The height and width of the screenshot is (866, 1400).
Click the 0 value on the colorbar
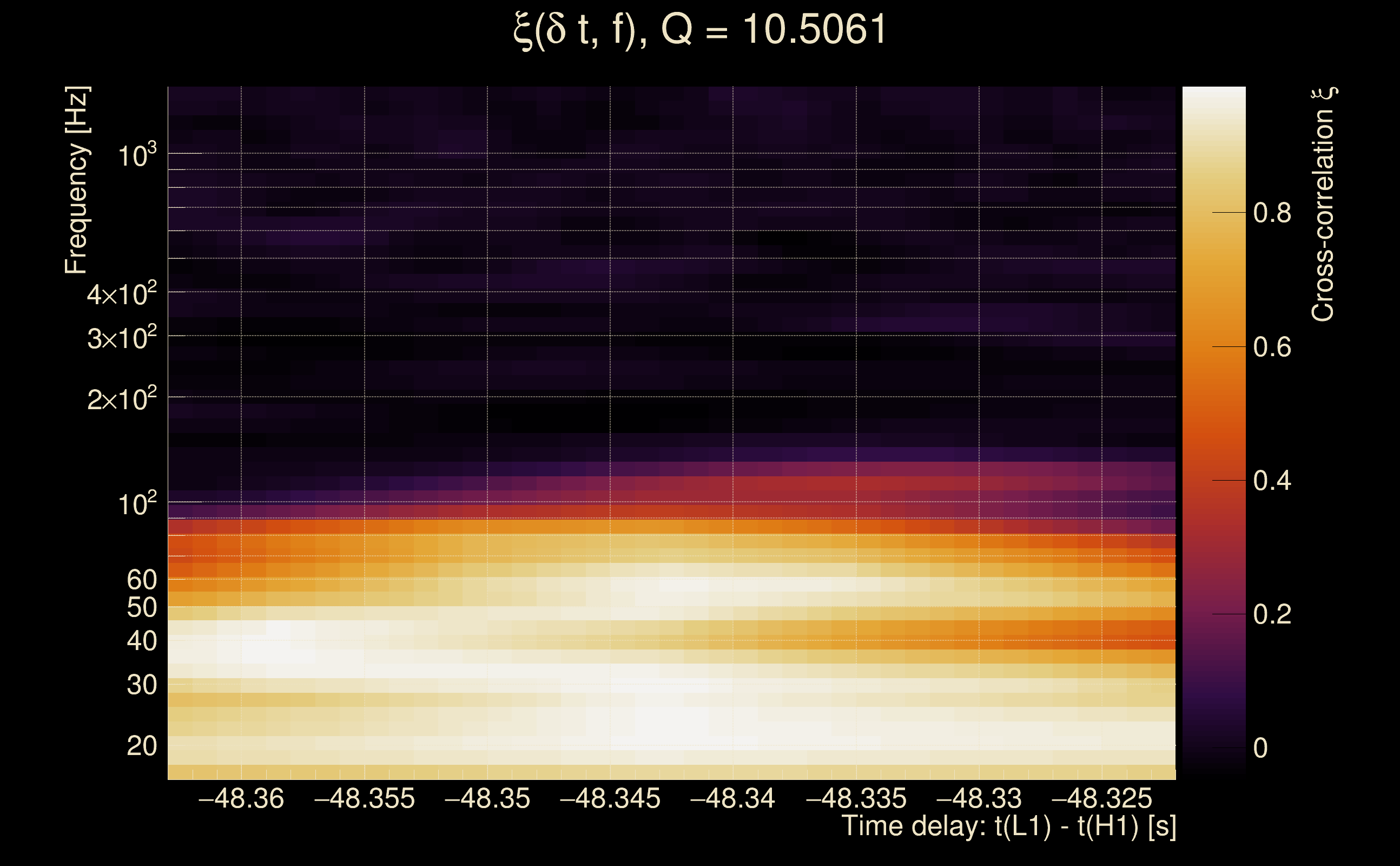pyautogui.click(x=1260, y=748)
